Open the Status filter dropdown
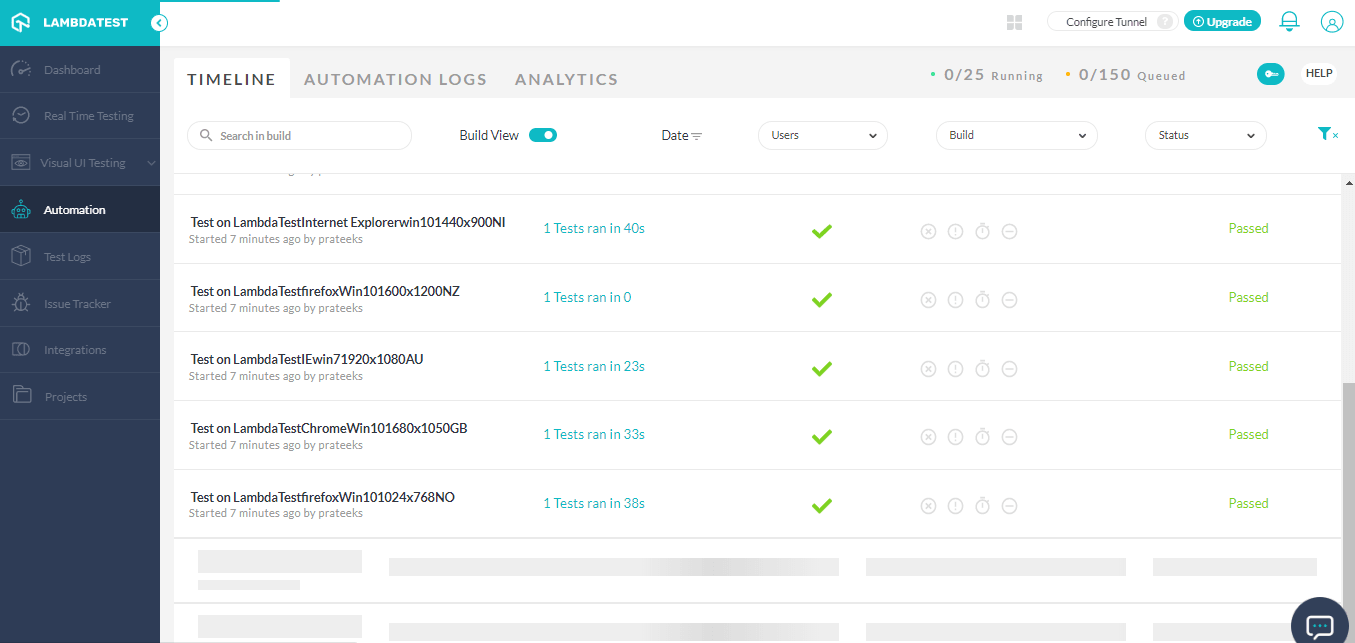This screenshot has height=643, width=1355. [1205, 135]
